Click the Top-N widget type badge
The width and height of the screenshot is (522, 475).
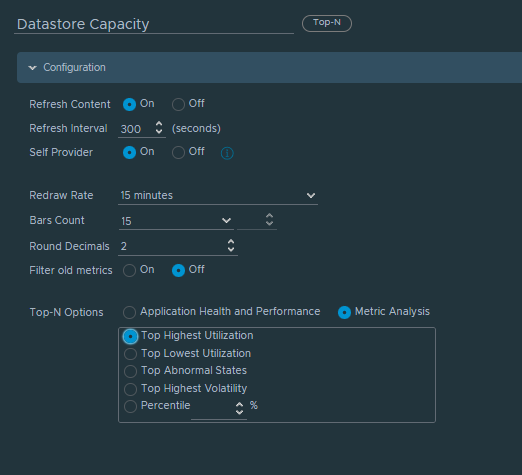point(327,23)
